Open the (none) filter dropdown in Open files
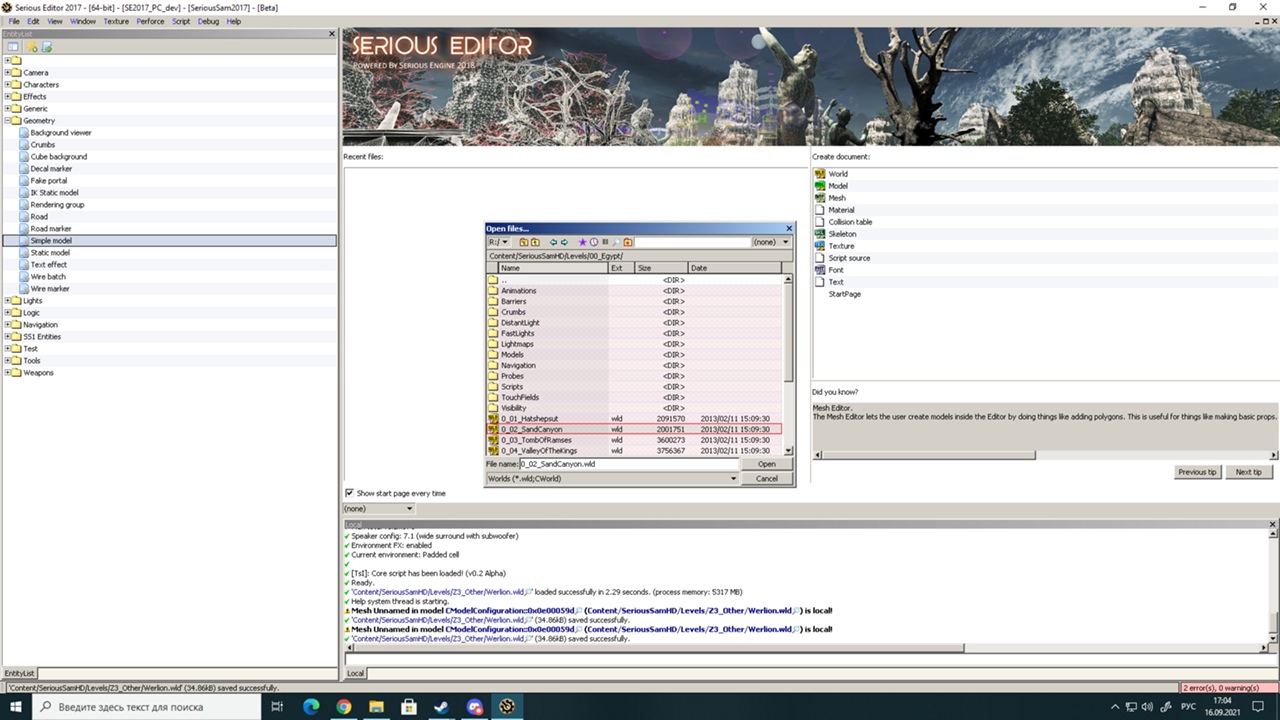The height and width of the screenshot is (720, 1280). point(771,242)
